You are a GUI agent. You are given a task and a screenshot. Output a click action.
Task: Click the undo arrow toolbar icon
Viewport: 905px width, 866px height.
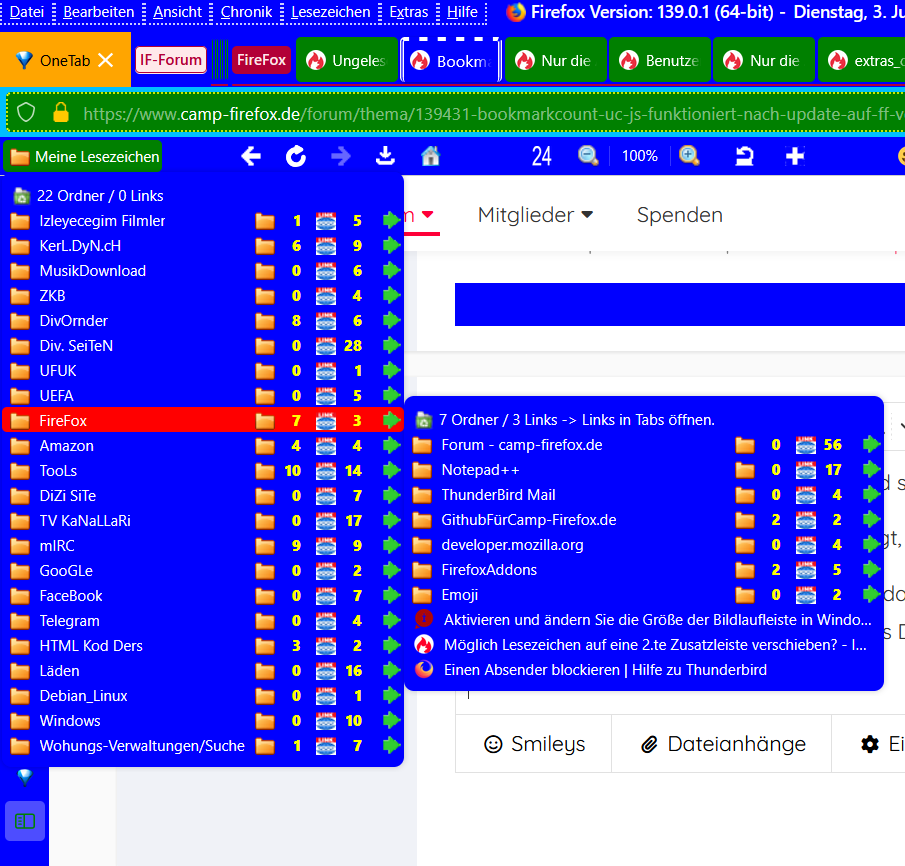[x=745, y=156]
